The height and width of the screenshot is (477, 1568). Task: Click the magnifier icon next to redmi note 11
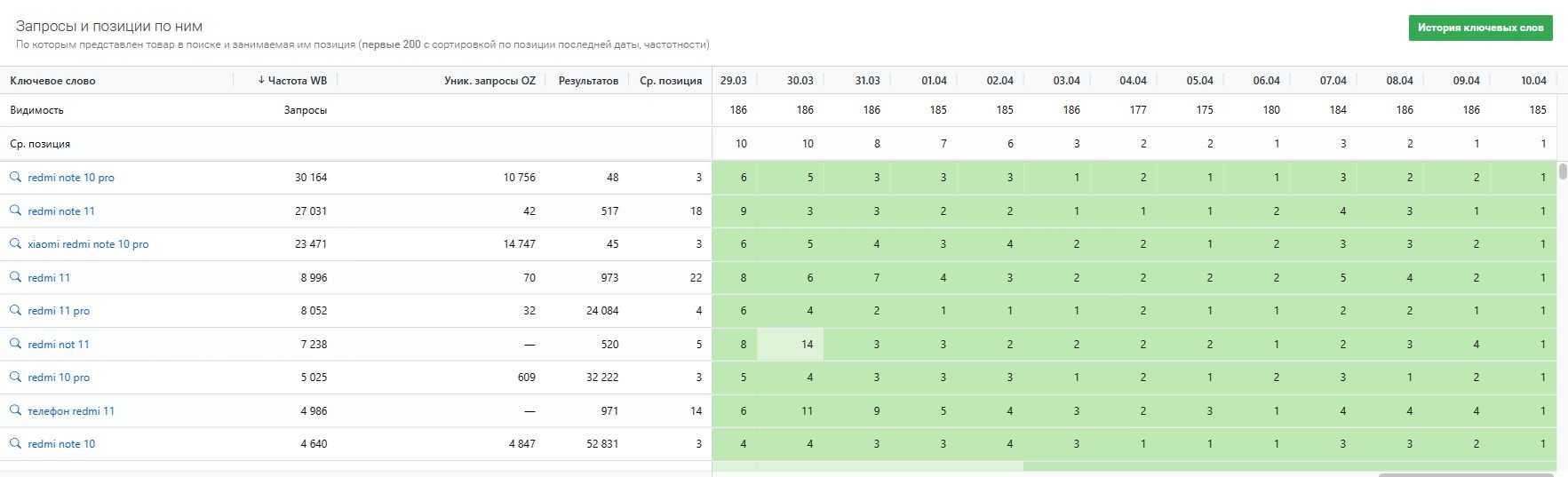point(15,211)
